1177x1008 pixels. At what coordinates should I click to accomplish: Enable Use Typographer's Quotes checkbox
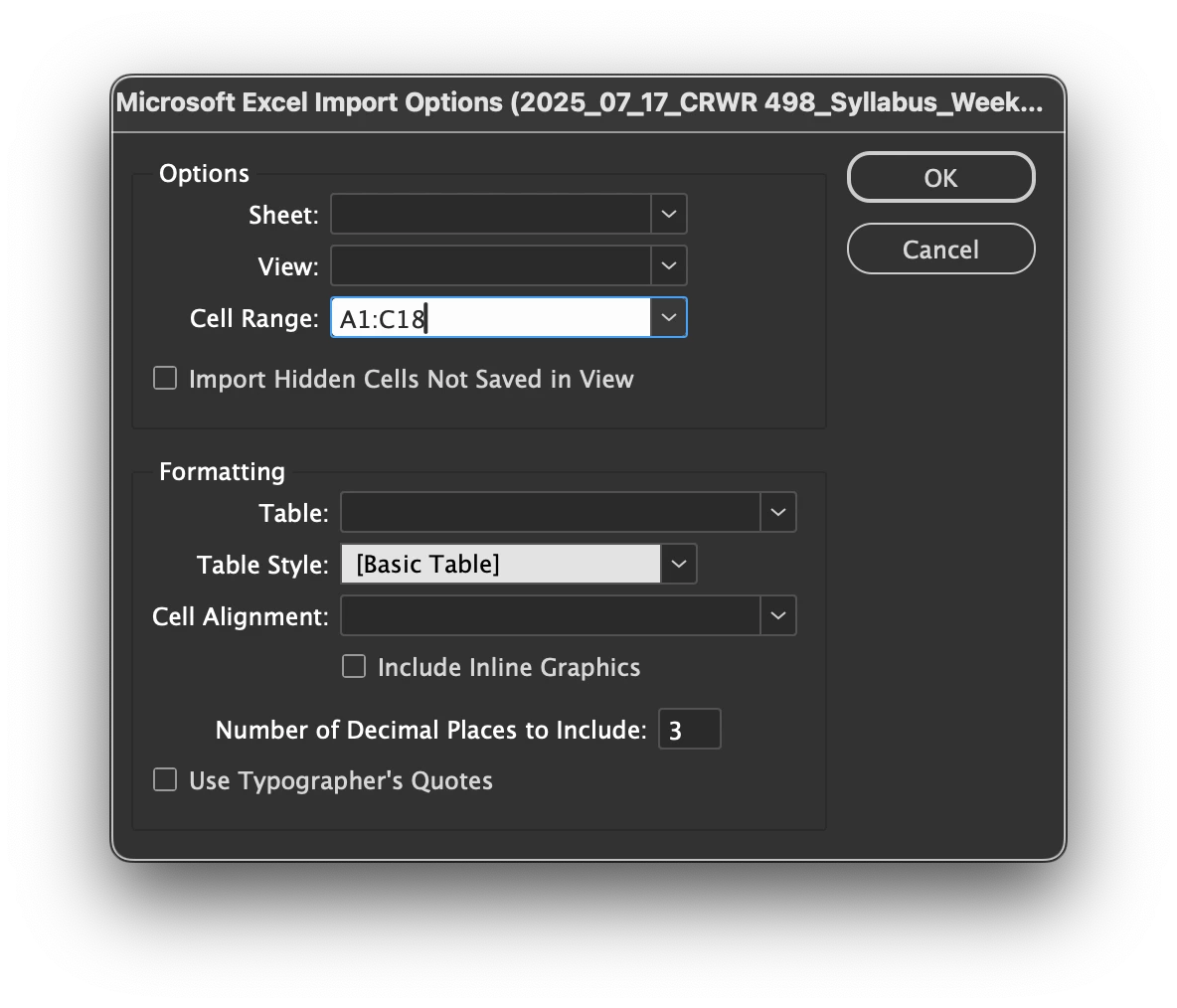point(165,779)
